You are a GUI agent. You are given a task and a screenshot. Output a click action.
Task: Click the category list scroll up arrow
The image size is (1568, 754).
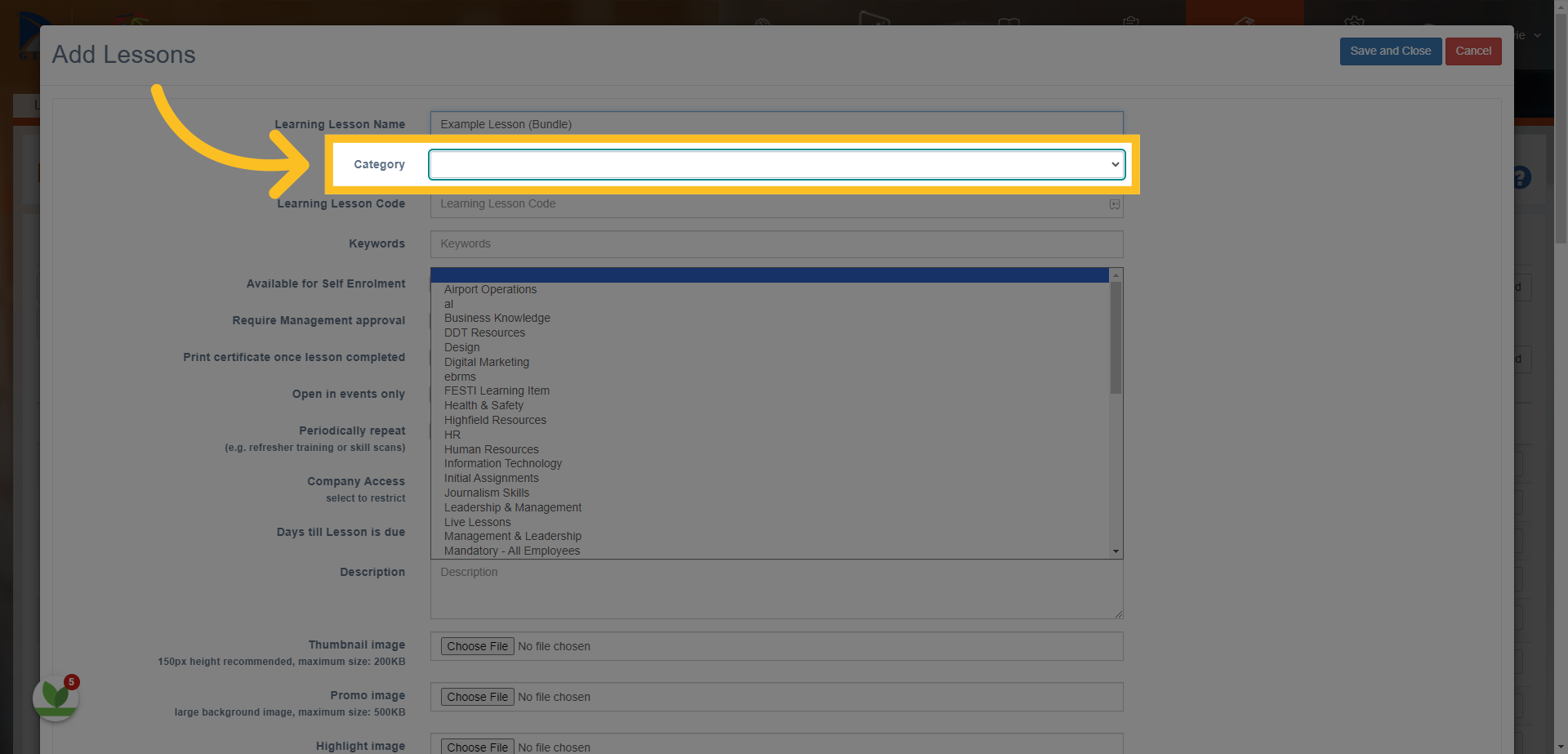click(x=1116, y=275)
